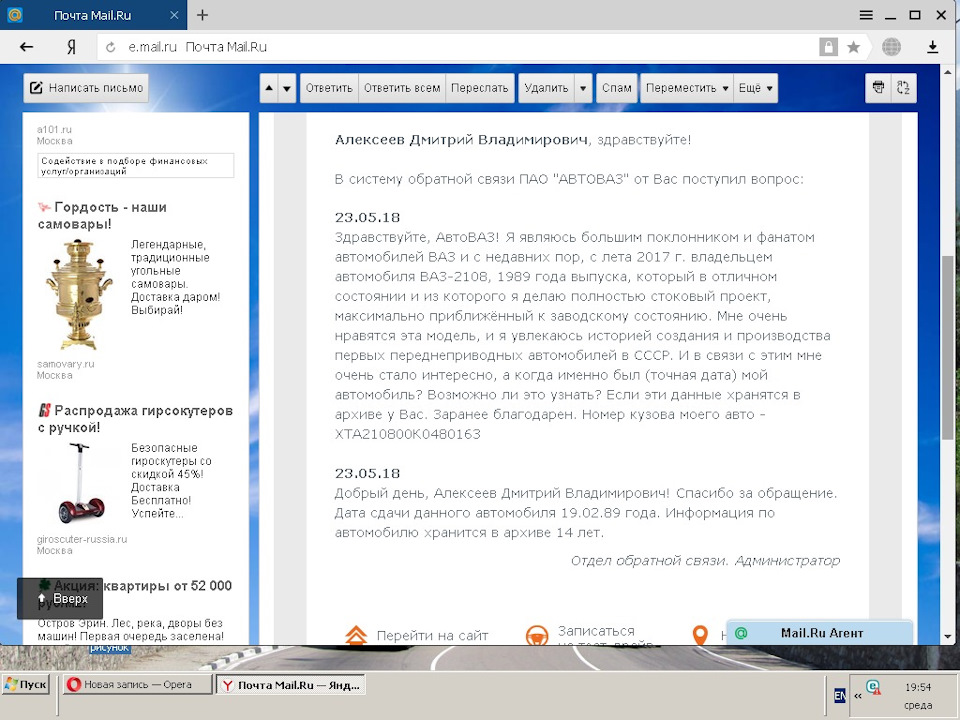
Task: Print the letter with the printer icon
Action: pos(879,88)
